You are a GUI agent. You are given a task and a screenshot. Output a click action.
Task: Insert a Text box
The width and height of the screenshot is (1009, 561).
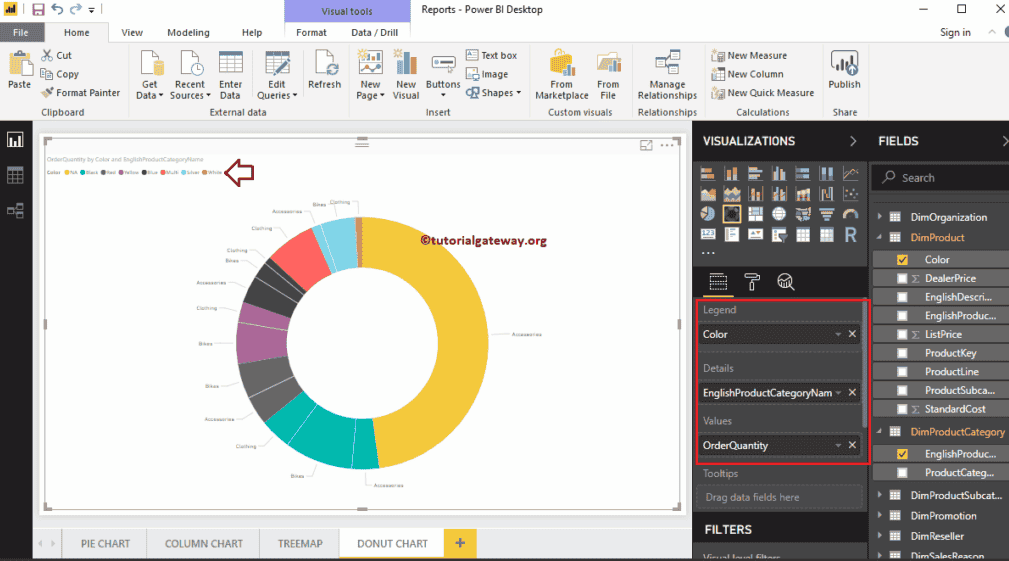492,55
